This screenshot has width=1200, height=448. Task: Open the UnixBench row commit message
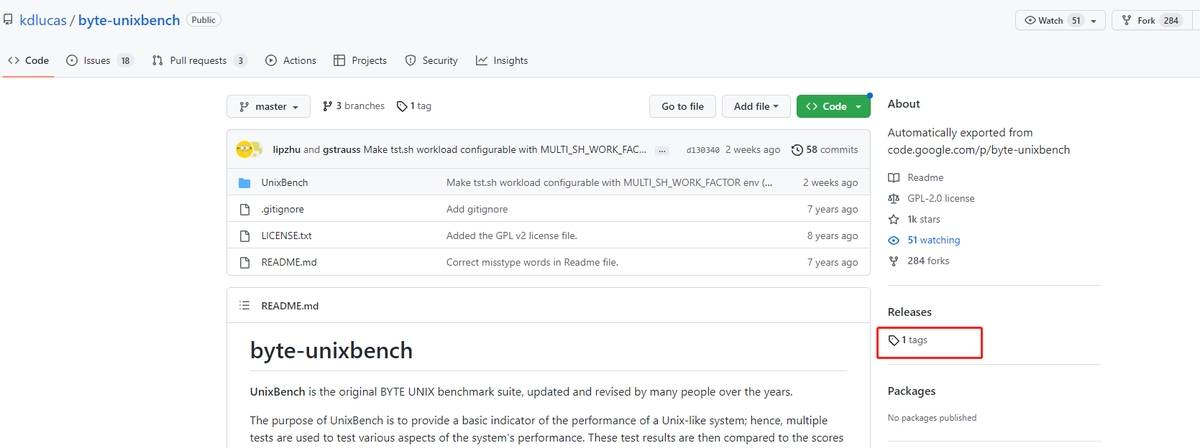coord(610,183)
